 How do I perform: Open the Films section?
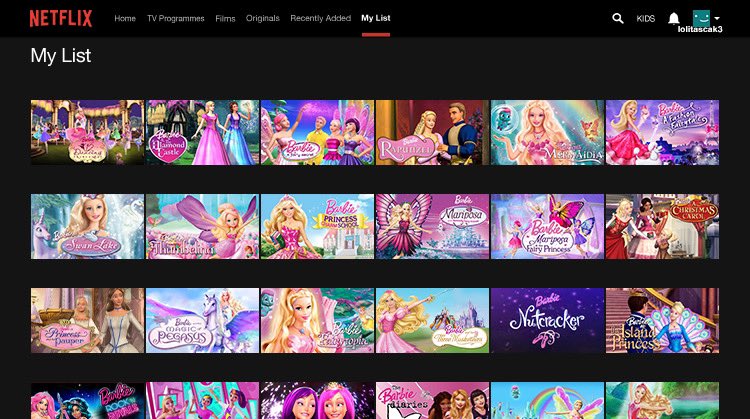click(225, 18)
